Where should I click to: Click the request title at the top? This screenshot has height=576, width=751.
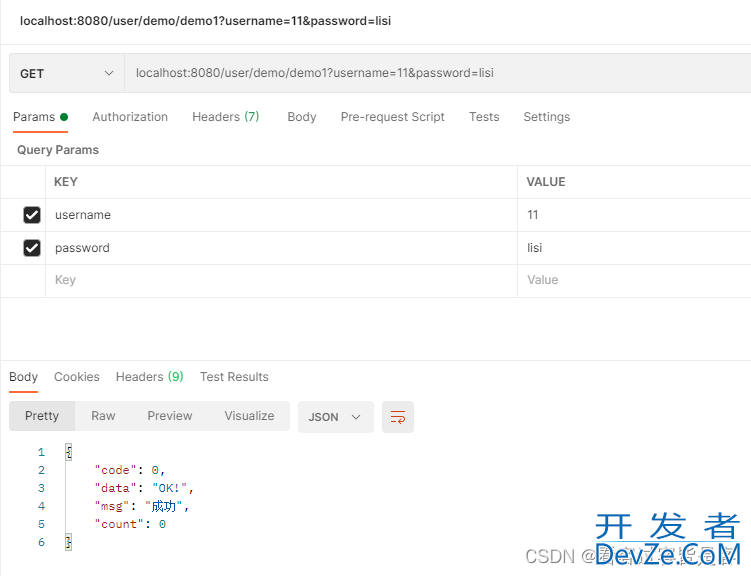pyautogui.click(x=205, y=21)
